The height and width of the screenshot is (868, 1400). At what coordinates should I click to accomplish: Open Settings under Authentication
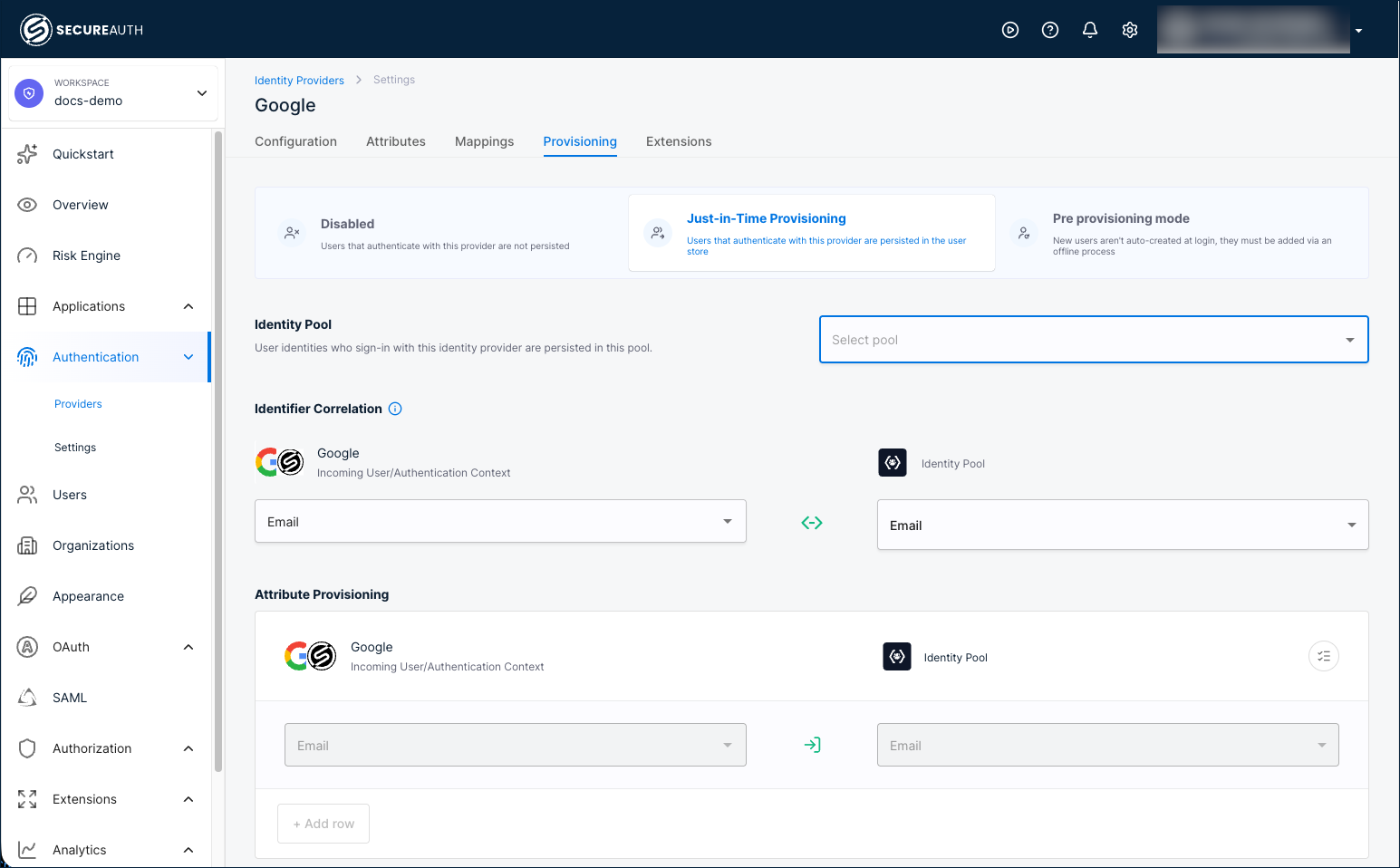(x=75, y=448)
